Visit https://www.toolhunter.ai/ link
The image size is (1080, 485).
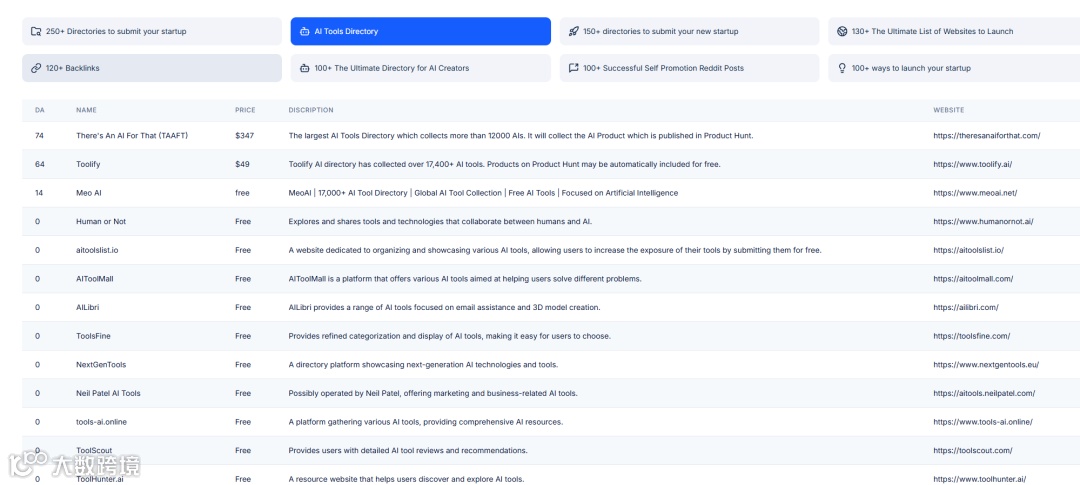click(x=979, y=479)
